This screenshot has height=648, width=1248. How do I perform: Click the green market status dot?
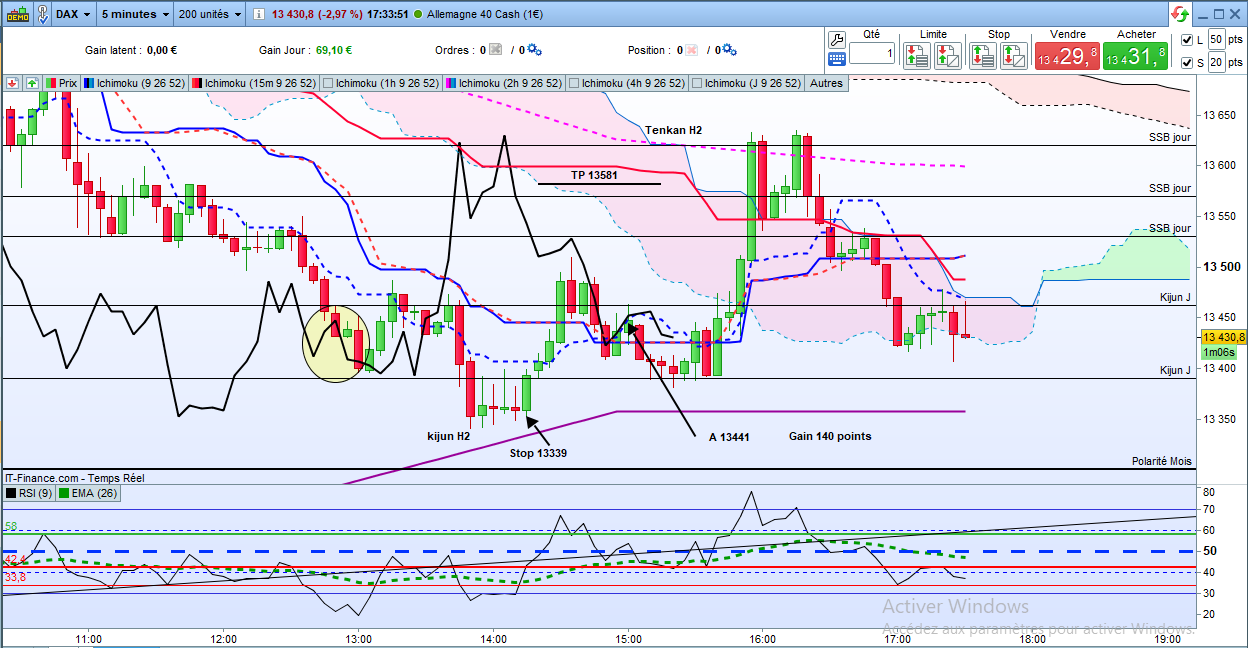418,15
